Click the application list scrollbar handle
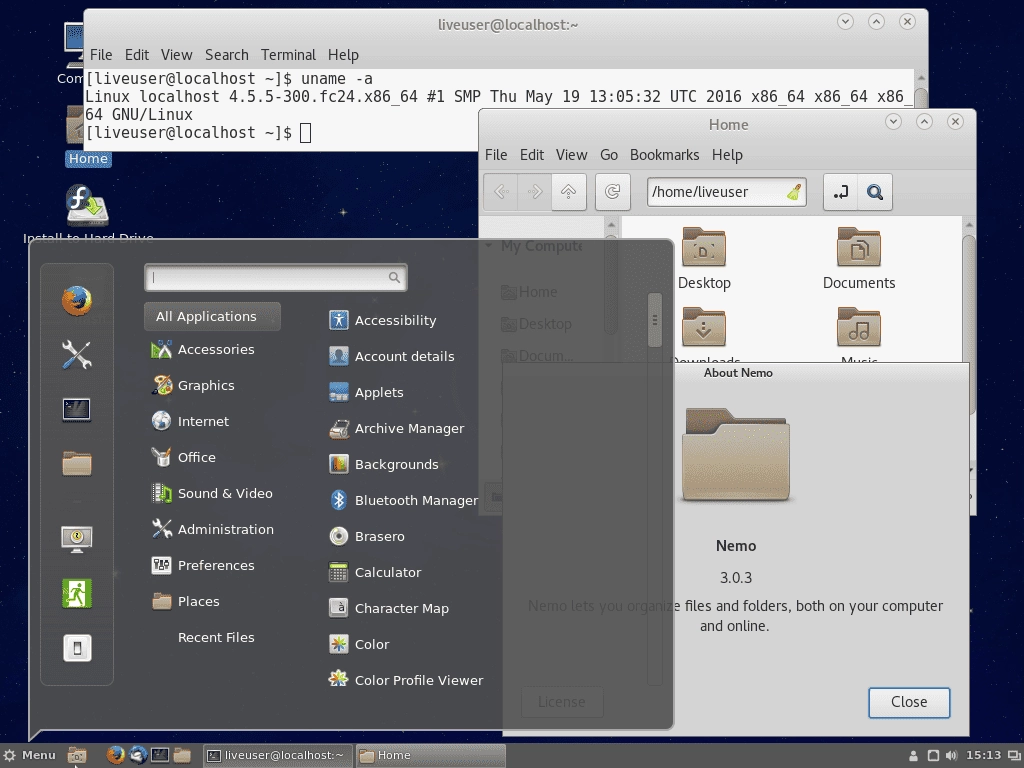 [654, 320]
